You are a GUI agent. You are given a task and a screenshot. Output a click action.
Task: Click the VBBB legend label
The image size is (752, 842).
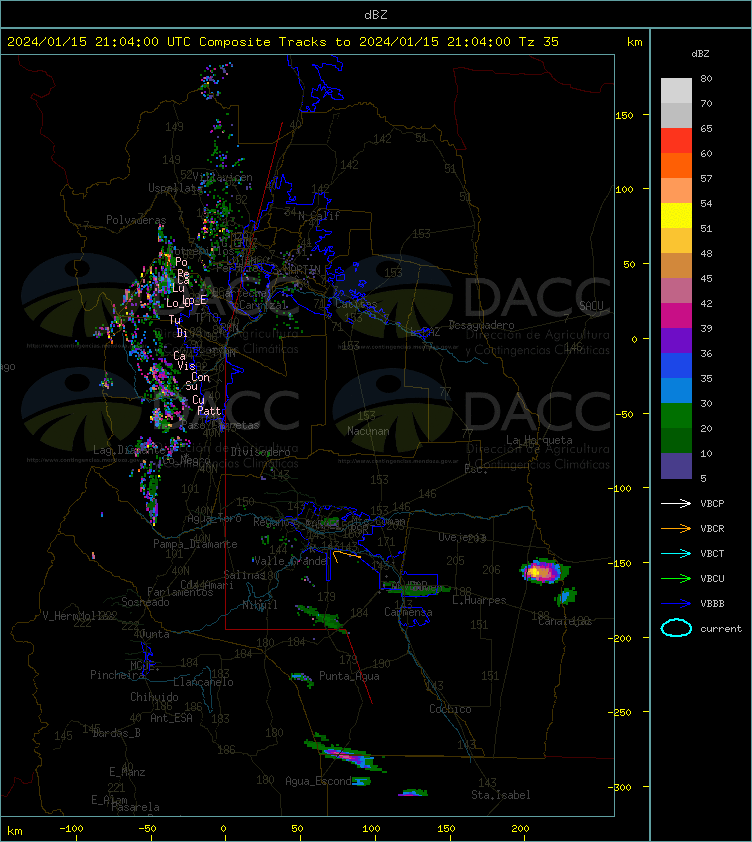(712, 604)
